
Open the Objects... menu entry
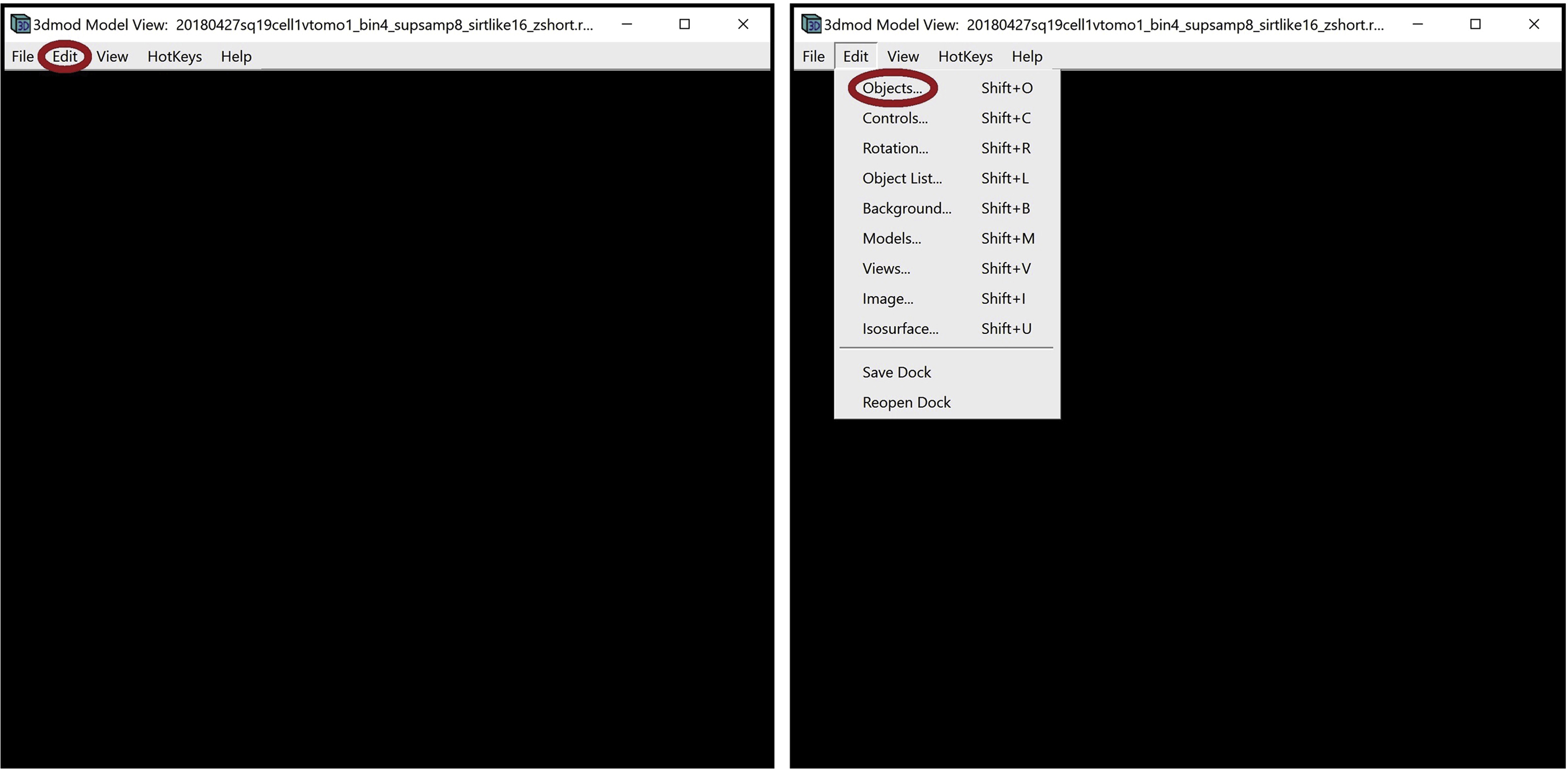891,88
